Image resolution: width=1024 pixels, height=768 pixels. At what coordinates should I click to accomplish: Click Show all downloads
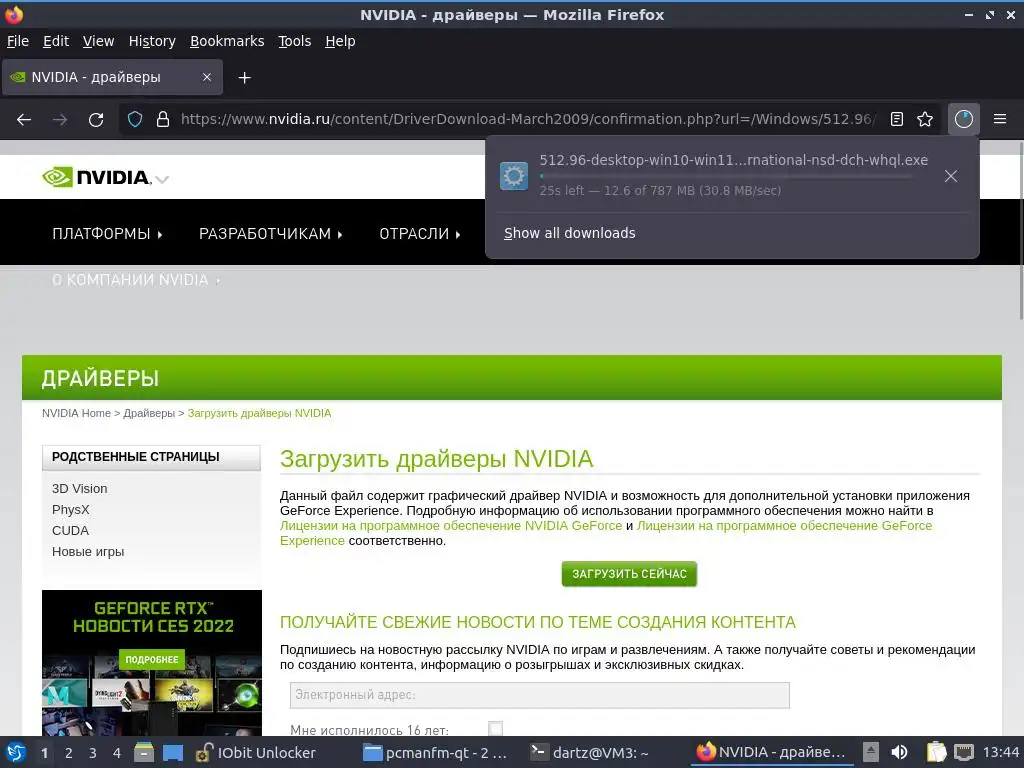[x=569, y=233]
